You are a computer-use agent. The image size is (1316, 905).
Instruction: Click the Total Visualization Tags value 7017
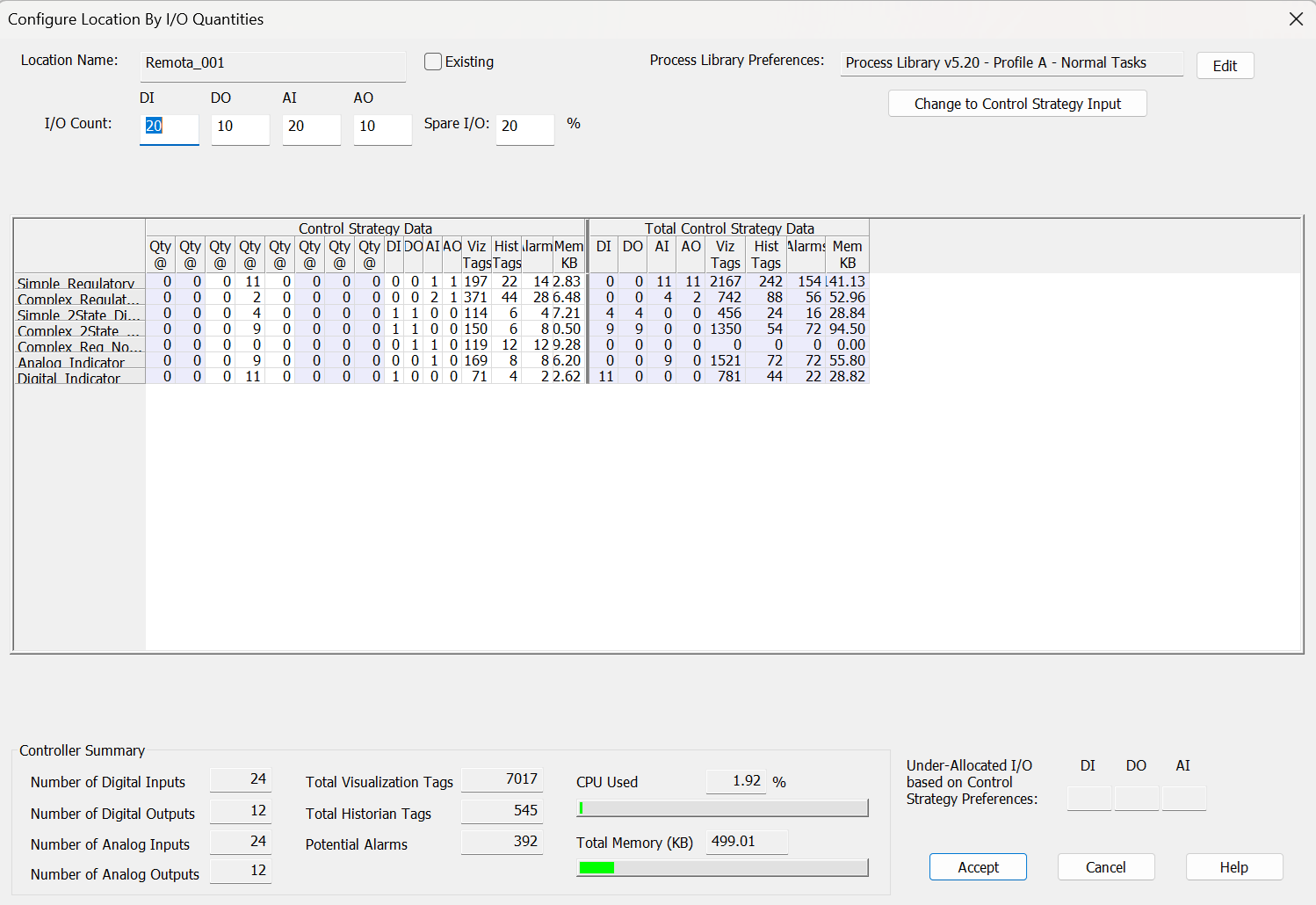(503, 780)
